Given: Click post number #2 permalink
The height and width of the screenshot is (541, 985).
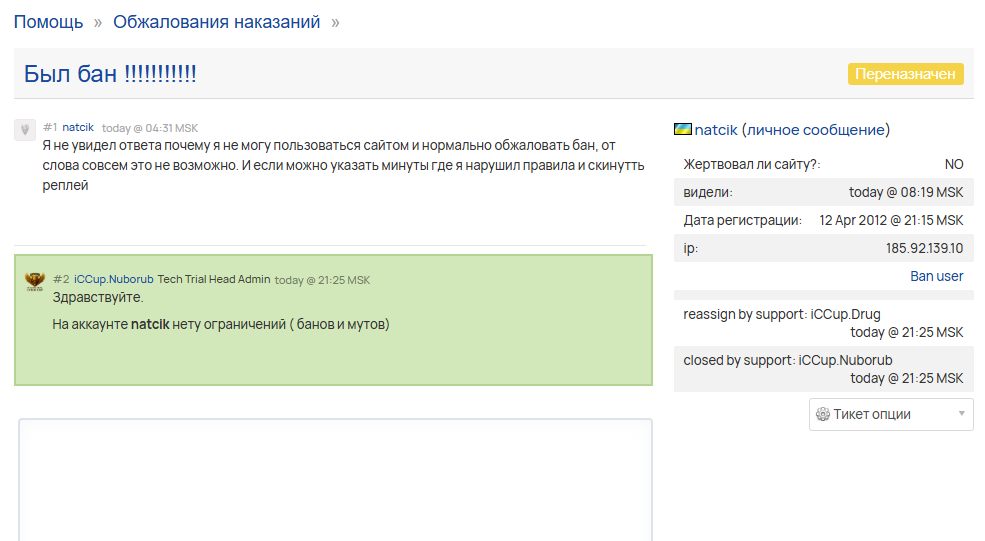Looking at the screenshot, I should (61, 279).
